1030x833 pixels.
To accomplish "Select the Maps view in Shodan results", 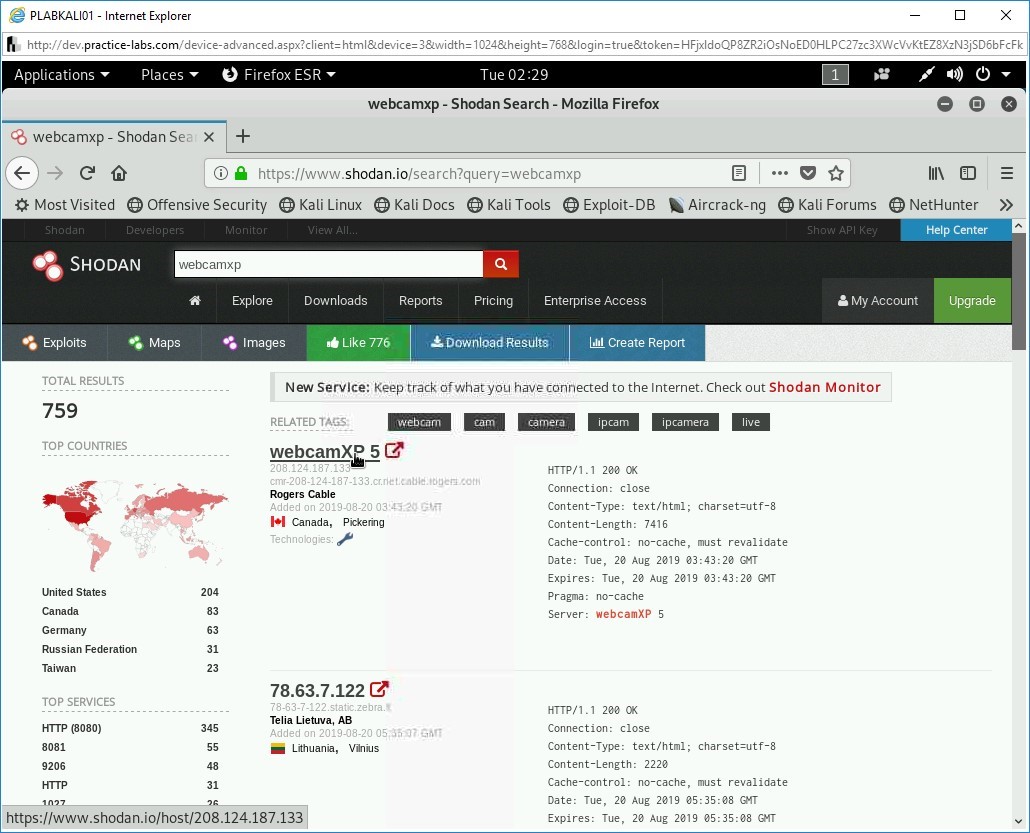I will pyautogui.click(x=153, y=343).
